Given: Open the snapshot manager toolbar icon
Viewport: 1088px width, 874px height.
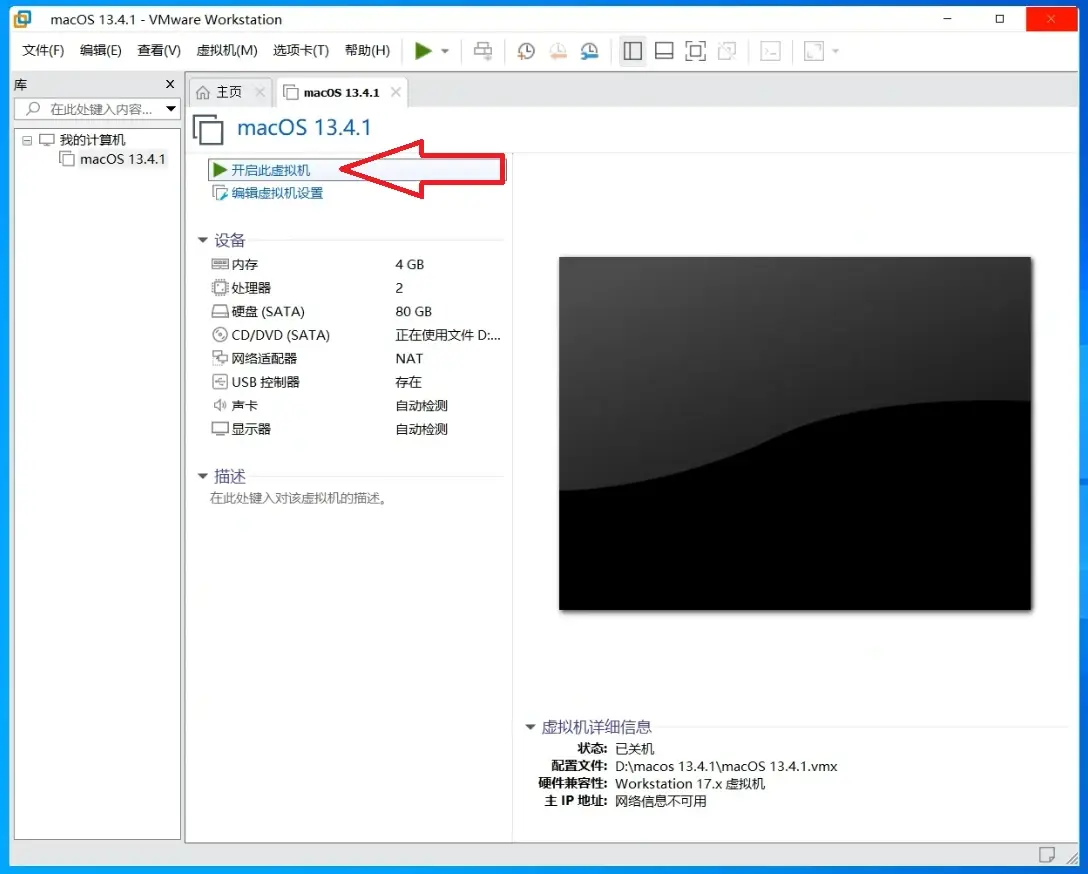Looking at the screenshot, I should click(590, 51).
